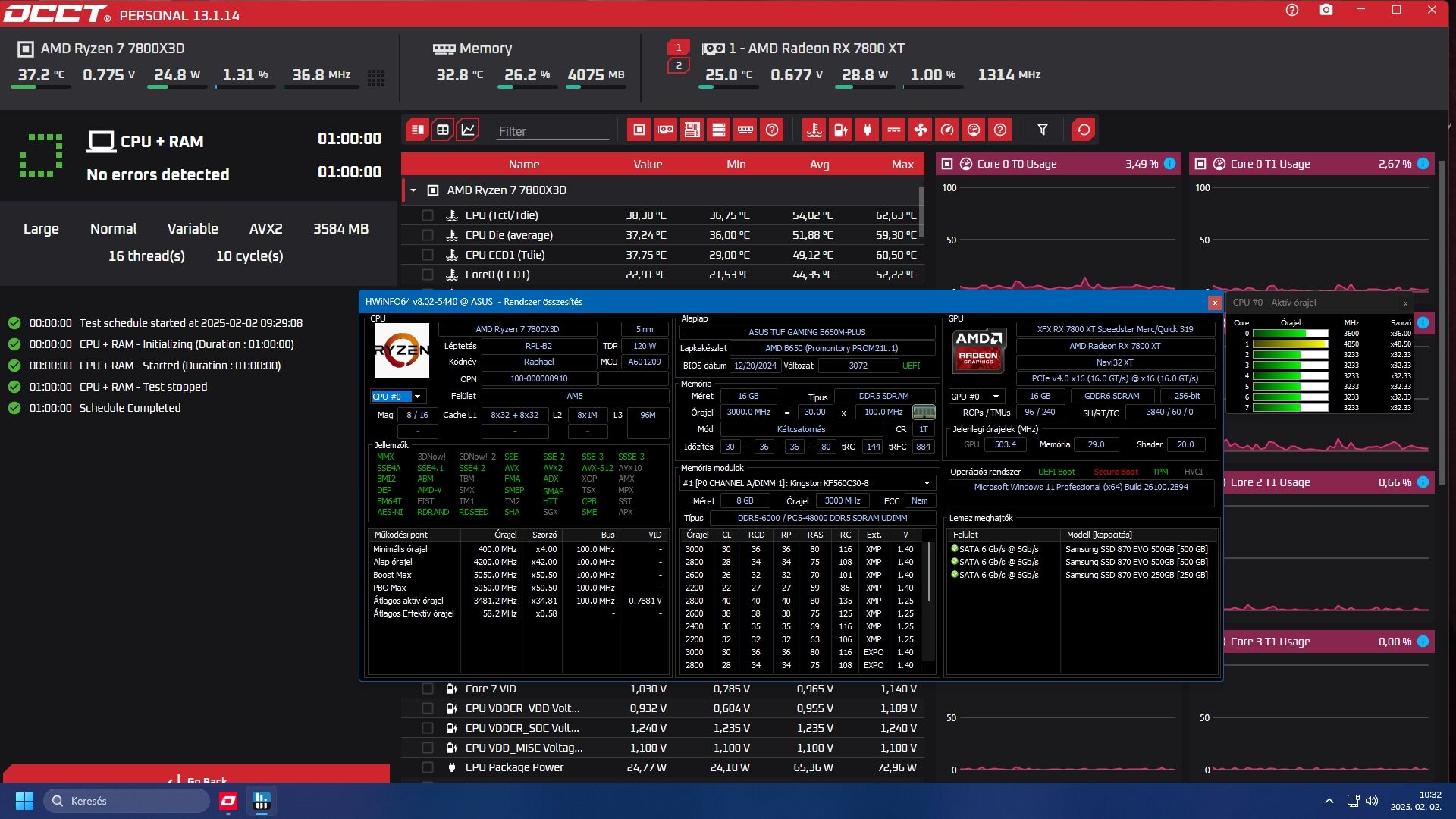The image size is (1456, 819).
Task: Open info for Core 2 T1 Usage graph
Action: click(1423, 482)
